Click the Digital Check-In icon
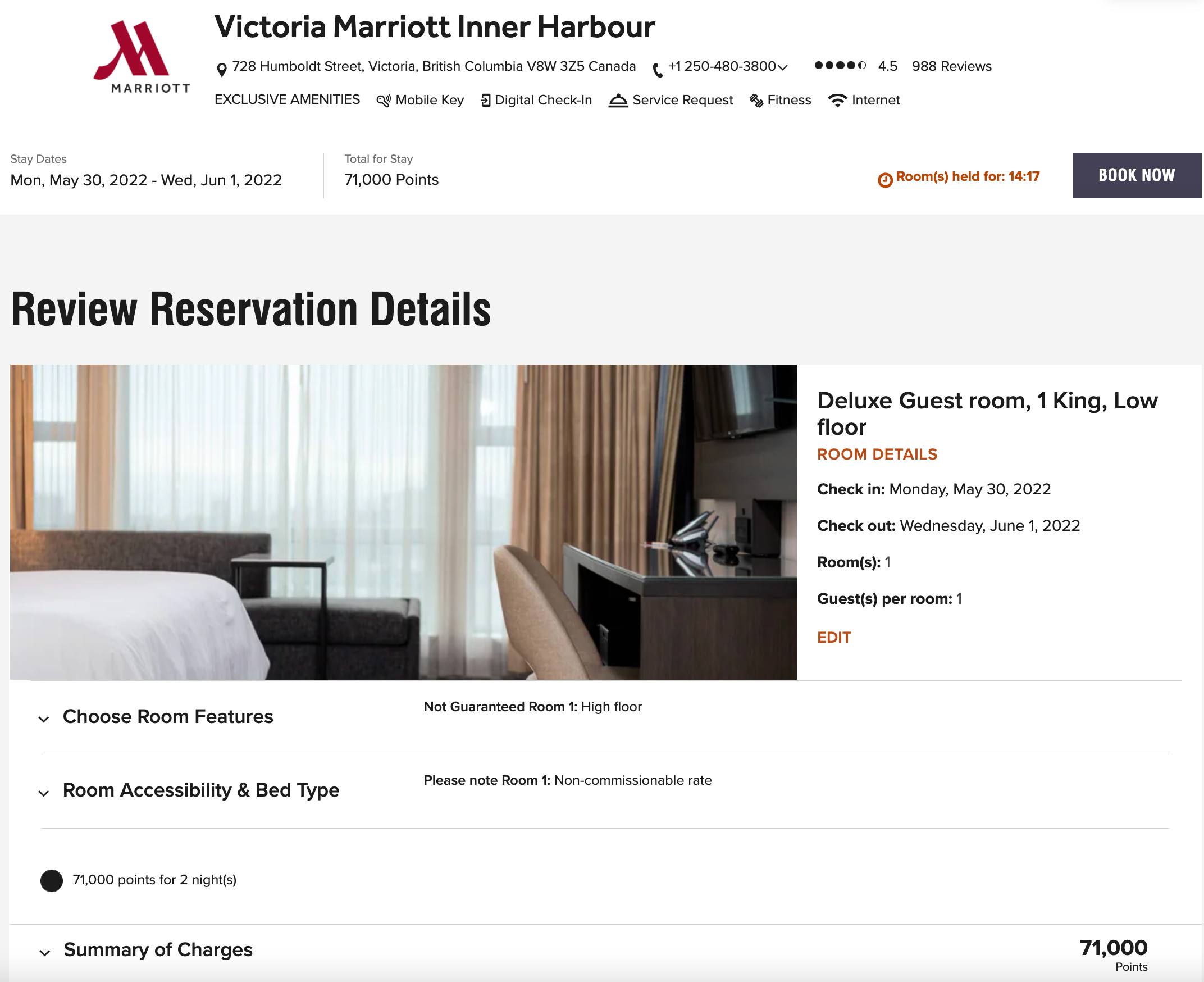1204x982 pixels. [x=485, y=99]
